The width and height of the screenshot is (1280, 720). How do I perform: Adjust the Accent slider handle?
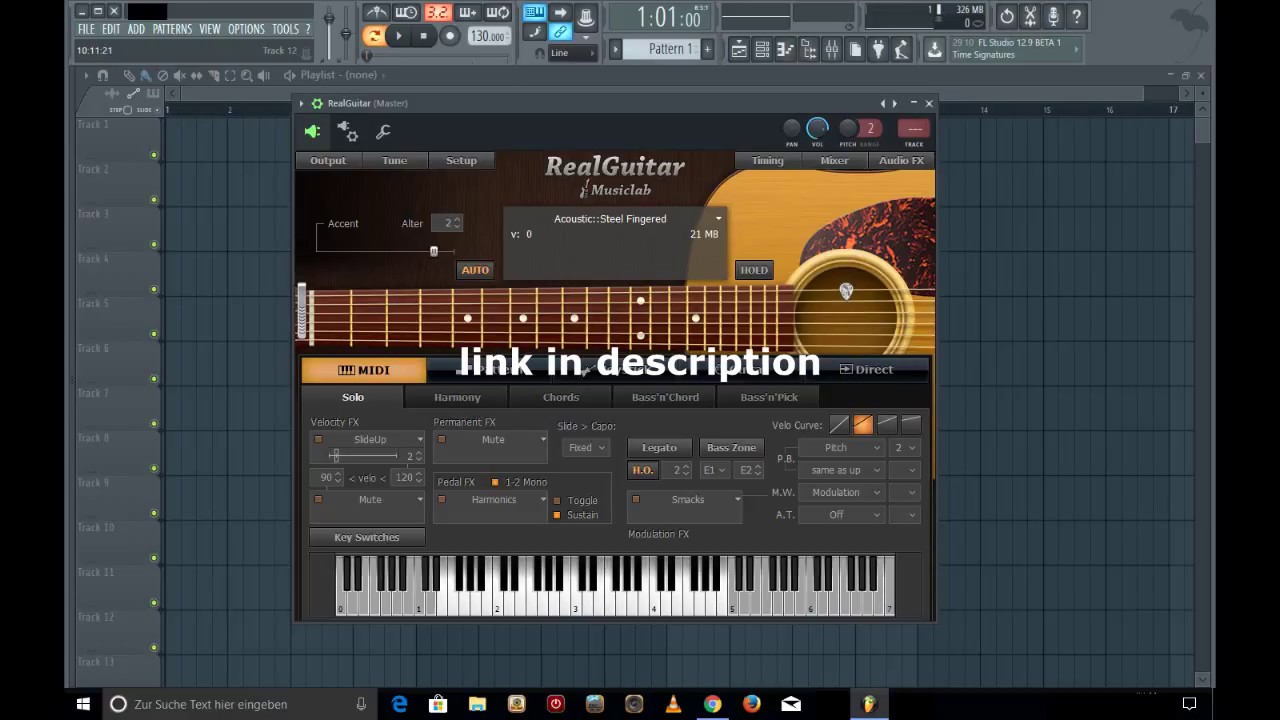coord(434,251)
